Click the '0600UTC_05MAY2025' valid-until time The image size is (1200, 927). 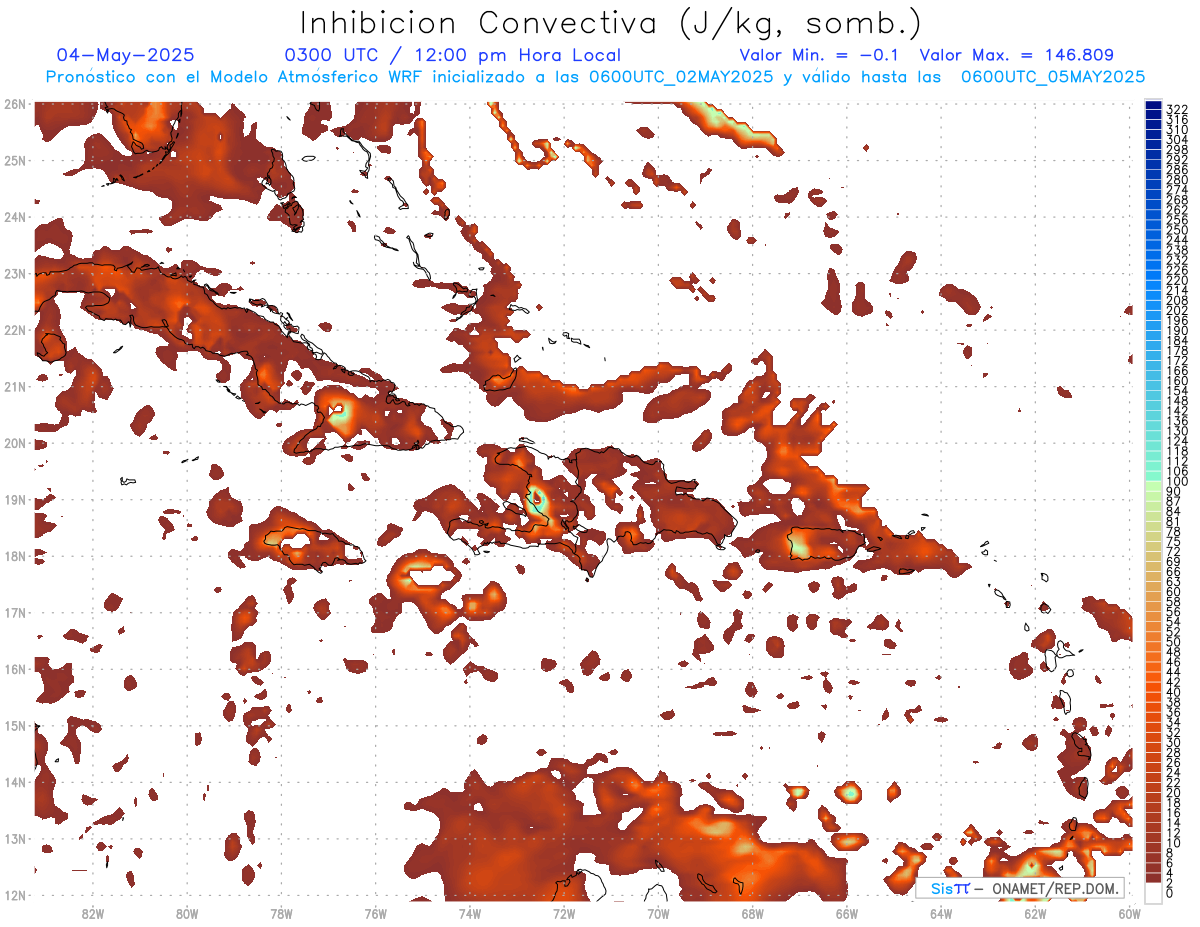1053,77
